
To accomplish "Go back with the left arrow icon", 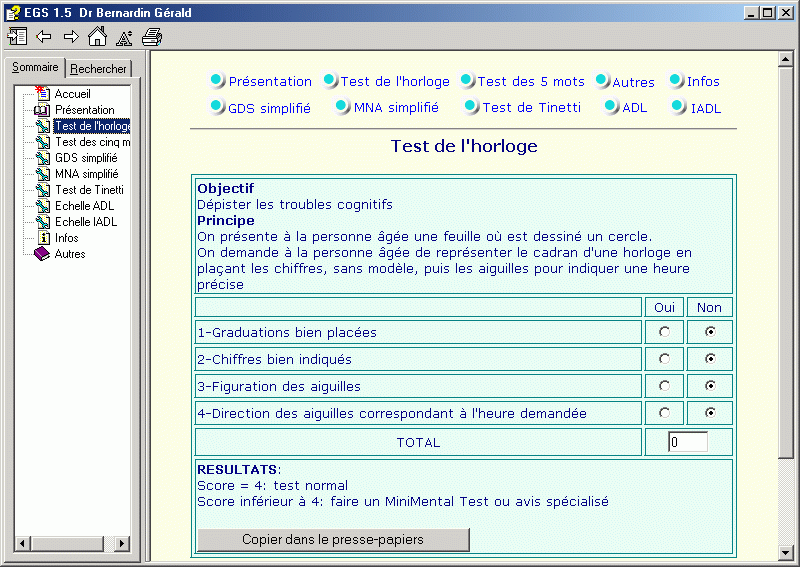I will pos(44,37).
